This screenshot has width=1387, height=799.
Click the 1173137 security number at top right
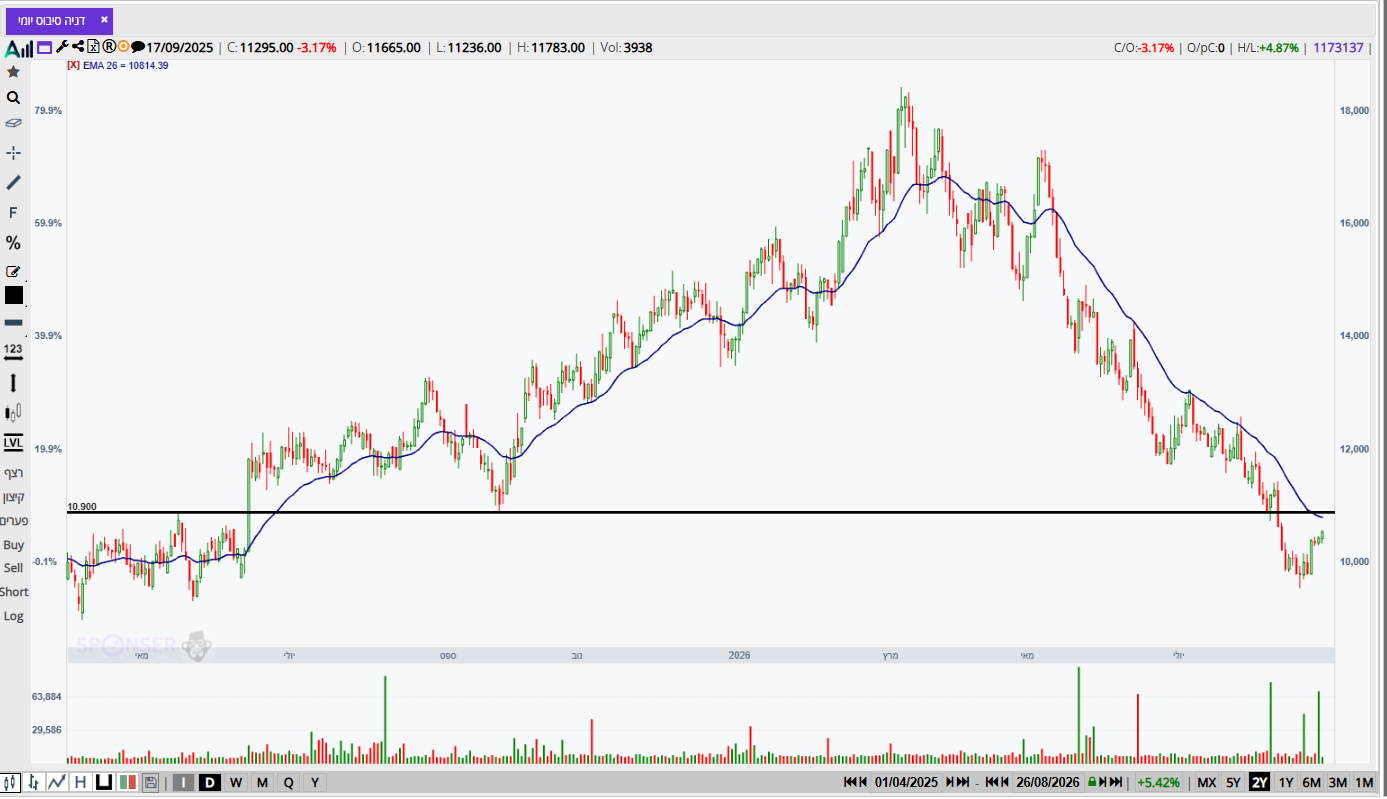(1338, 47)
